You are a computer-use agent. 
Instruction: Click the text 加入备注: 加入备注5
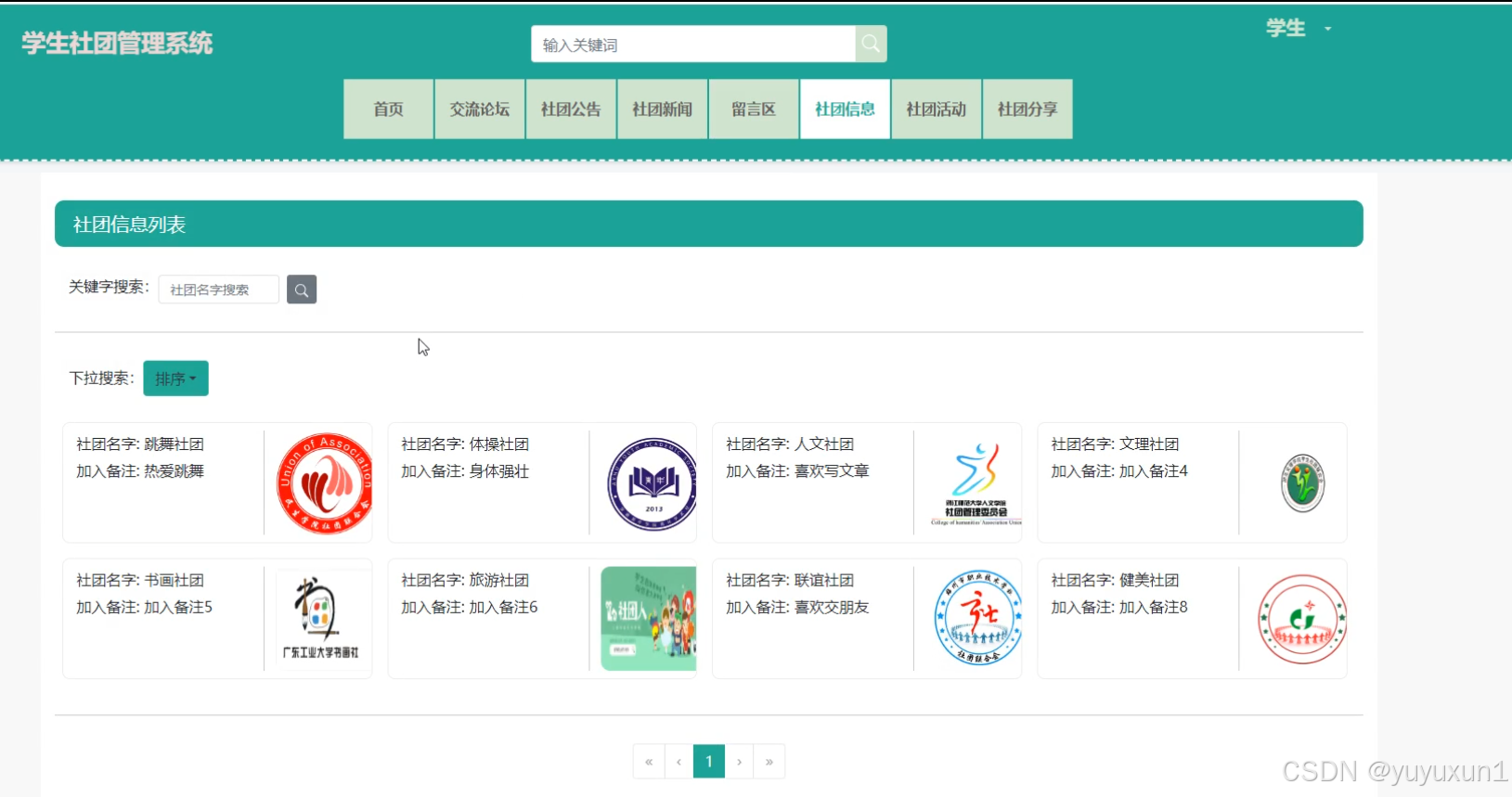coord(145,607)
